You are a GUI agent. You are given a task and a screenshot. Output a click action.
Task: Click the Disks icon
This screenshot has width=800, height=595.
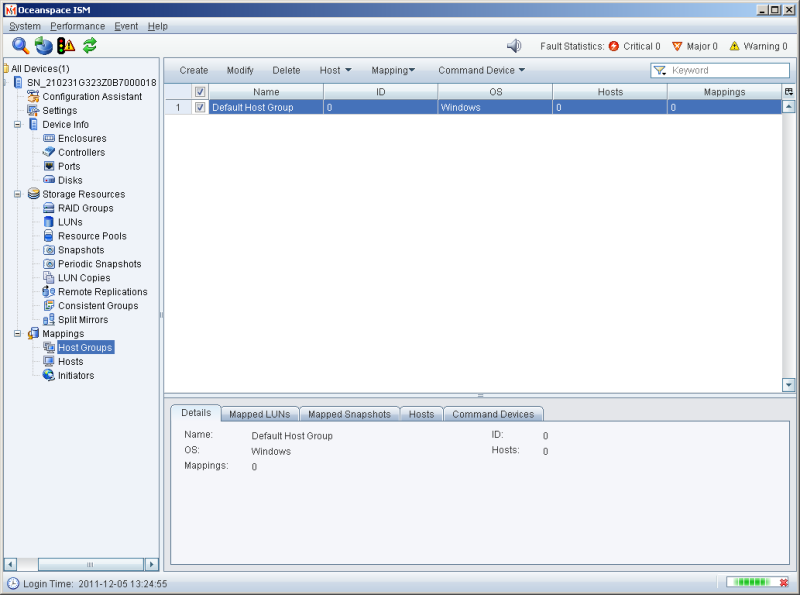[49, 180]
